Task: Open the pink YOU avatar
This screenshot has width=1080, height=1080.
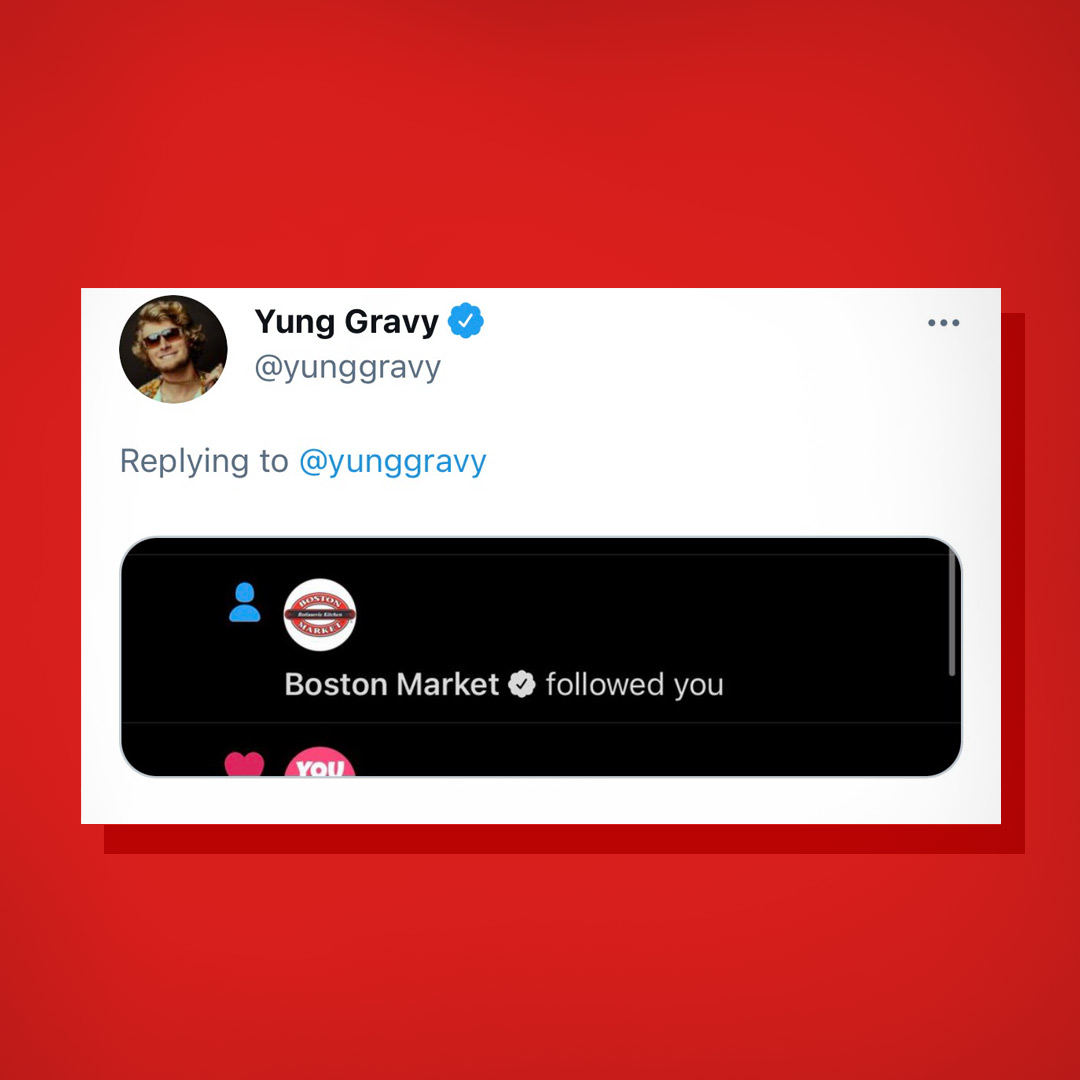Action: click(x=320, y=762)
